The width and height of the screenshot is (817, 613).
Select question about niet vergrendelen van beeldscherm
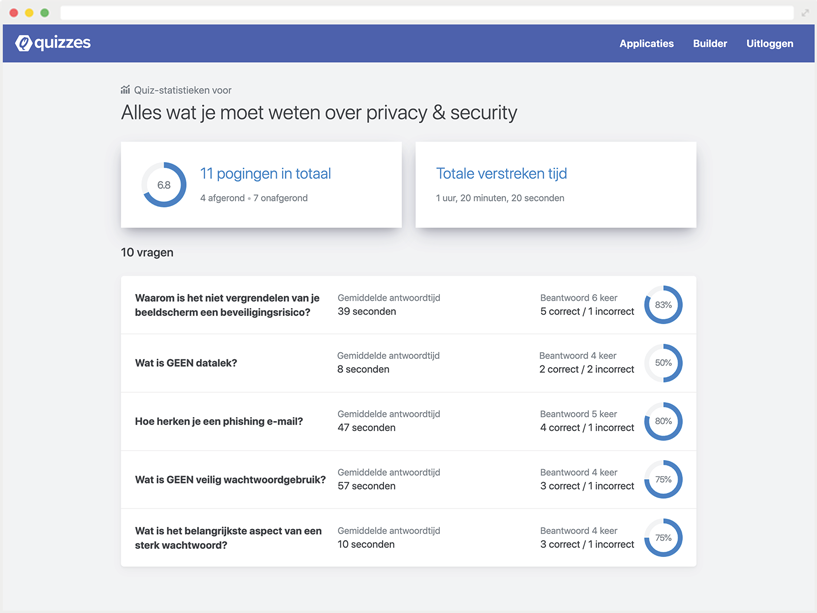coord(227,305)
